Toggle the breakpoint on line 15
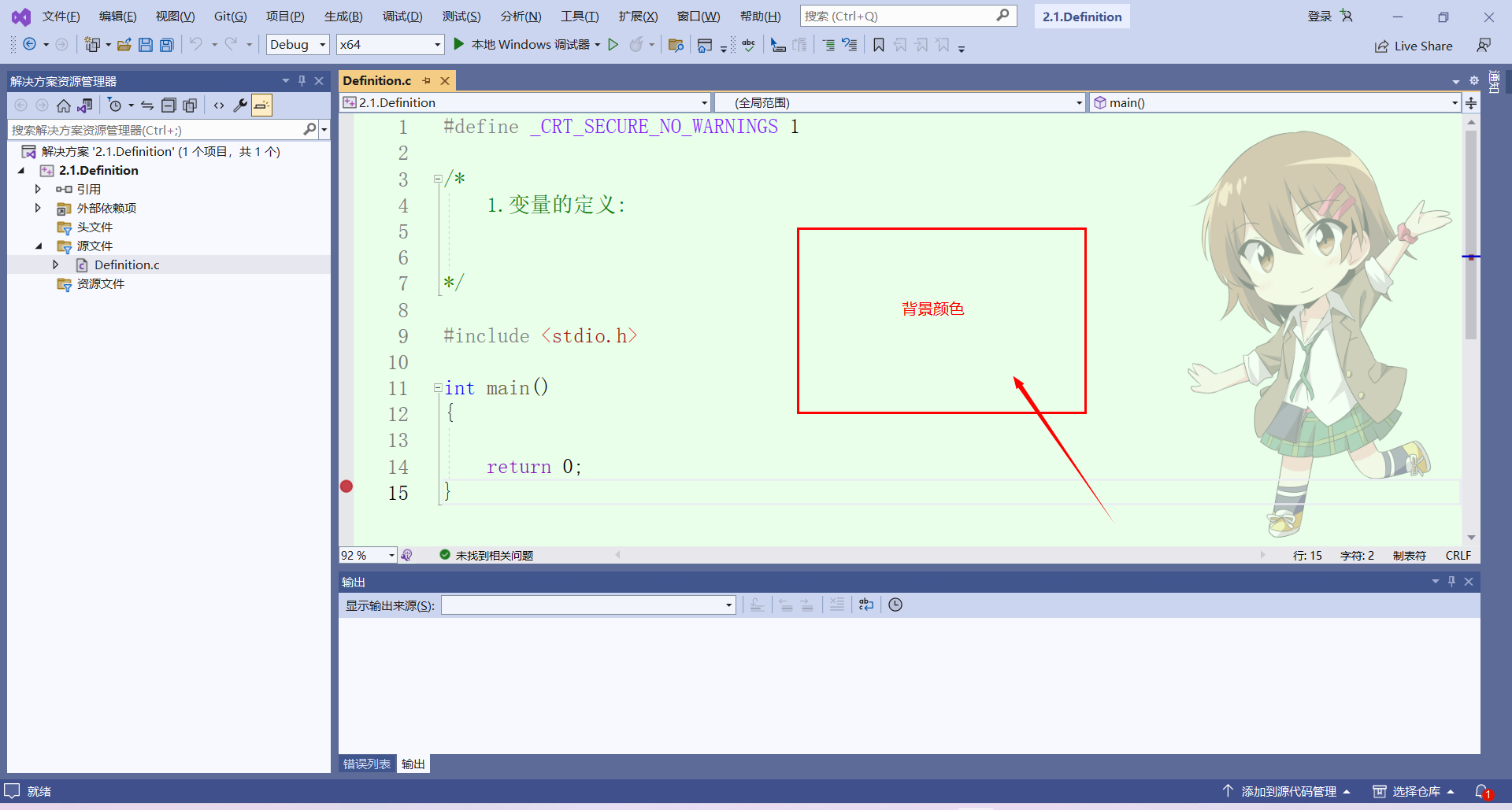1512x810 pixels. click(x=346, y=486)
